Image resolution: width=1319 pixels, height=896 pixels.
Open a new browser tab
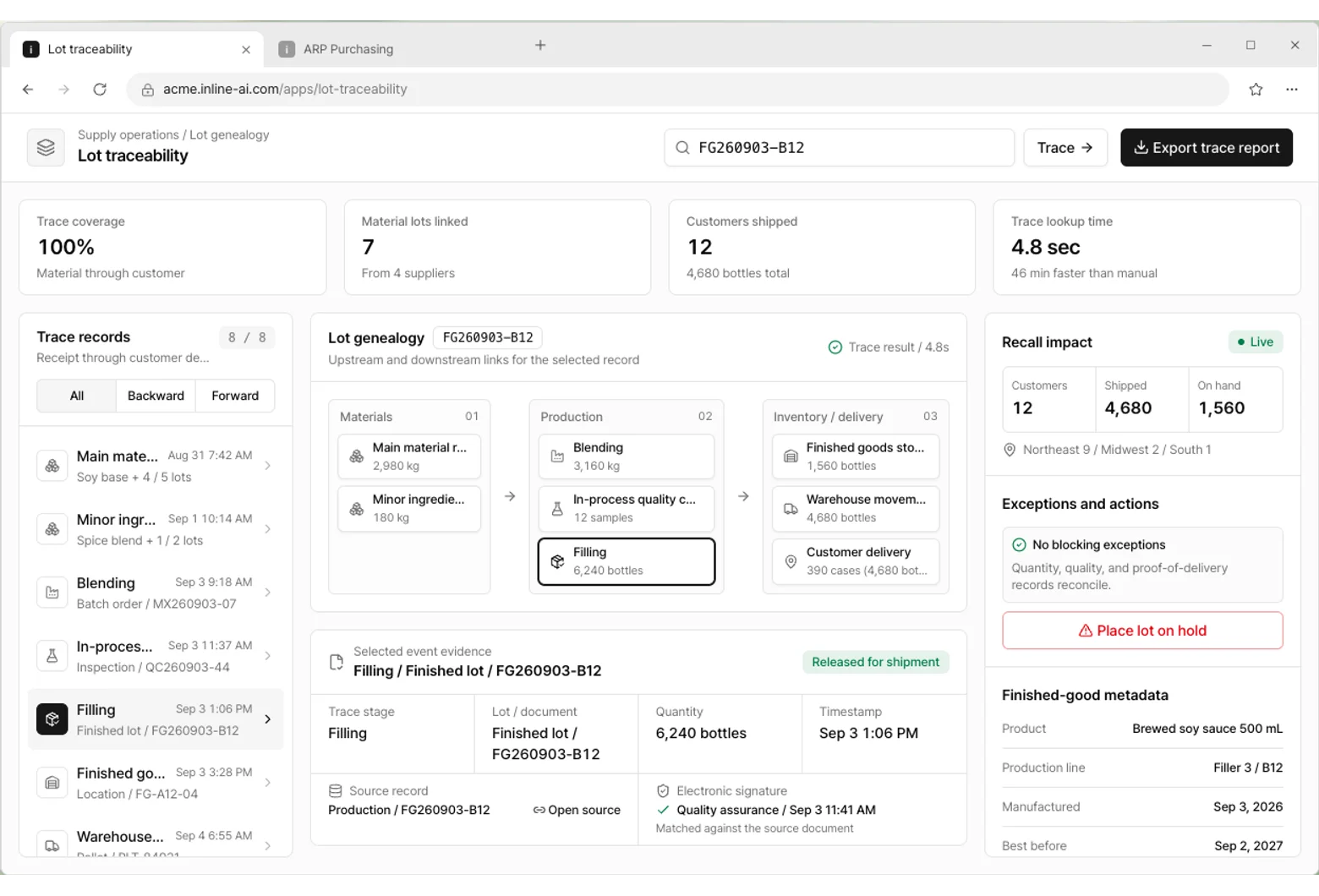[x=540, y=46]
